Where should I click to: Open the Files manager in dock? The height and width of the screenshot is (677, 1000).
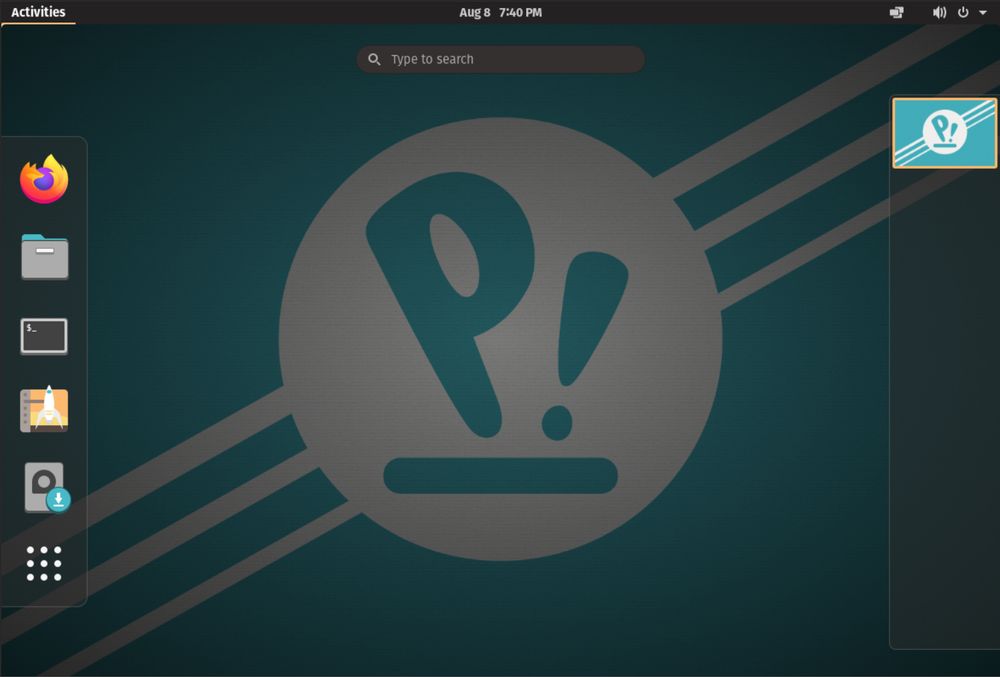(45, 256)
